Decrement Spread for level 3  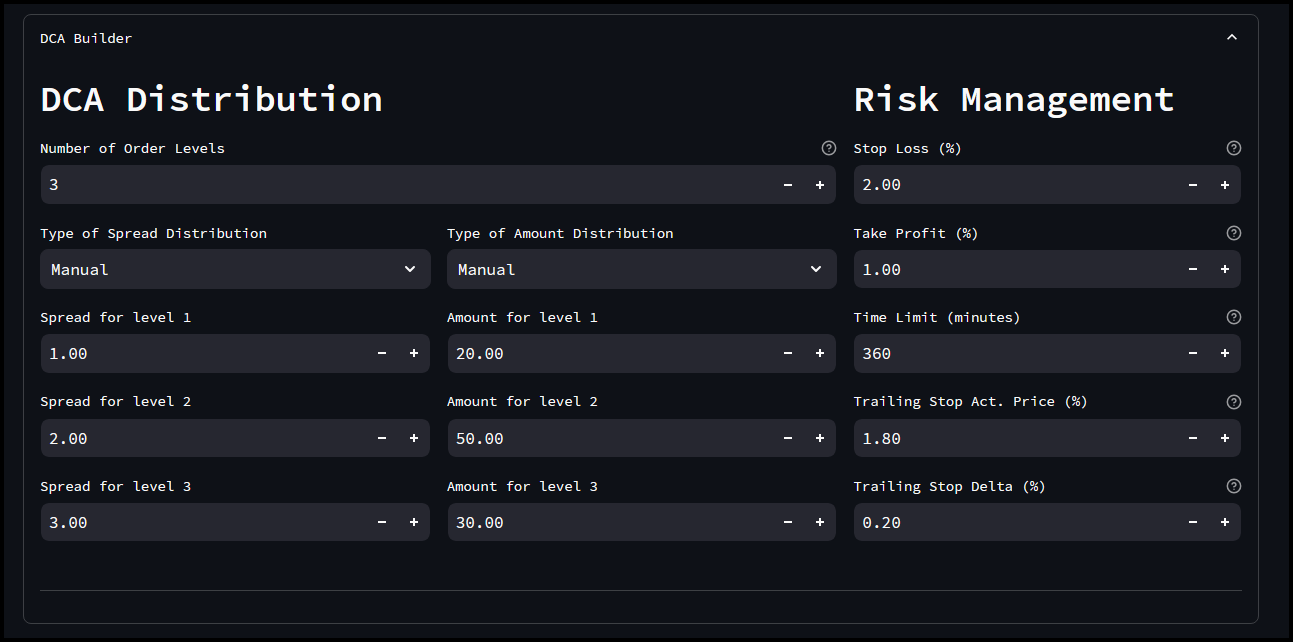tap(381, 522)
